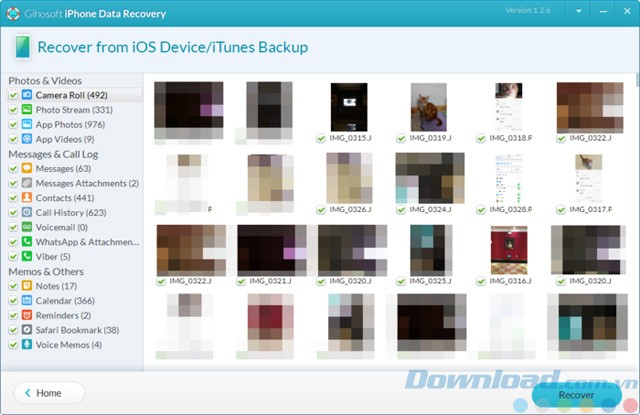Toggle the Notes checkbox in sidebar
The width and height of the screenshot is (640, 415).
[12, 287]
